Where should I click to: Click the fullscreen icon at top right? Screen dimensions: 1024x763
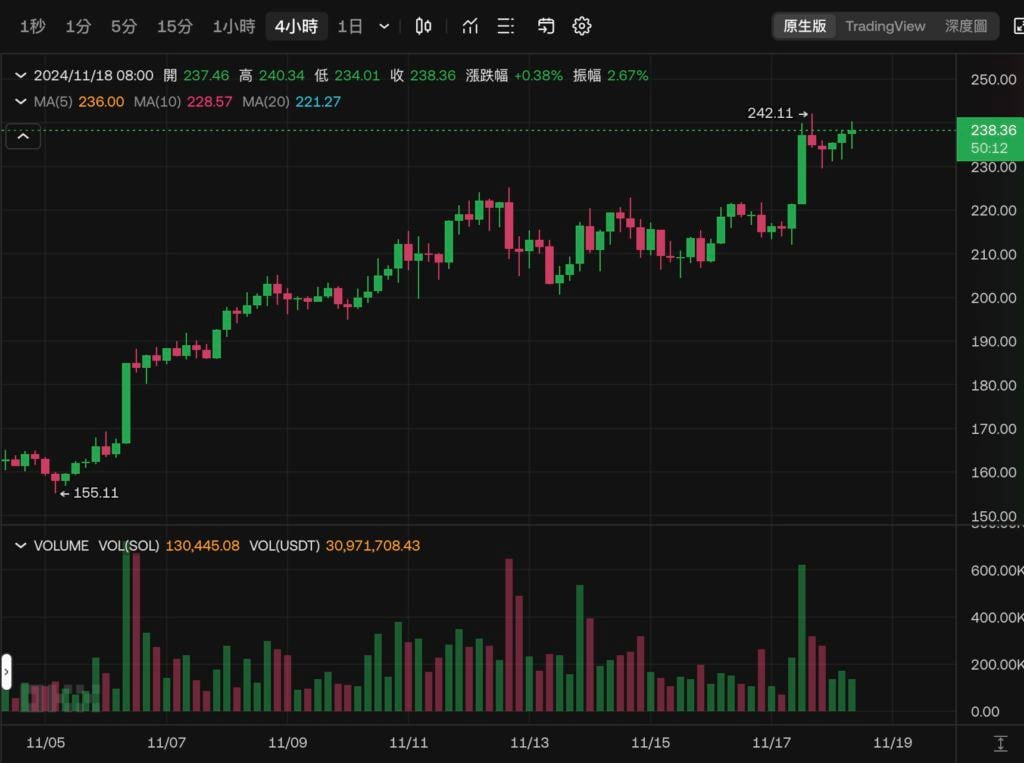tap(1017, 26)
